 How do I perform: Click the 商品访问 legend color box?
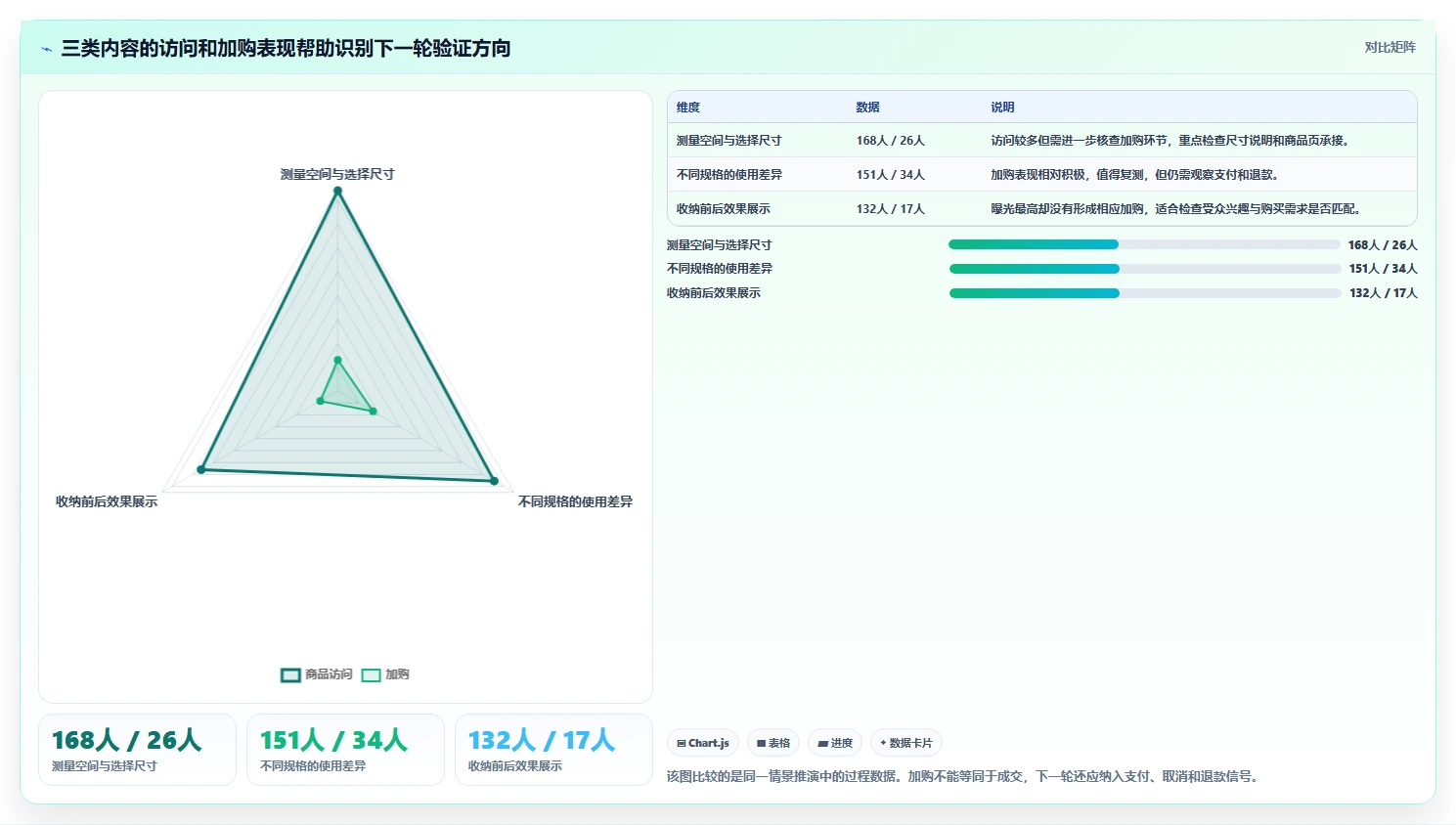point(290,674)
